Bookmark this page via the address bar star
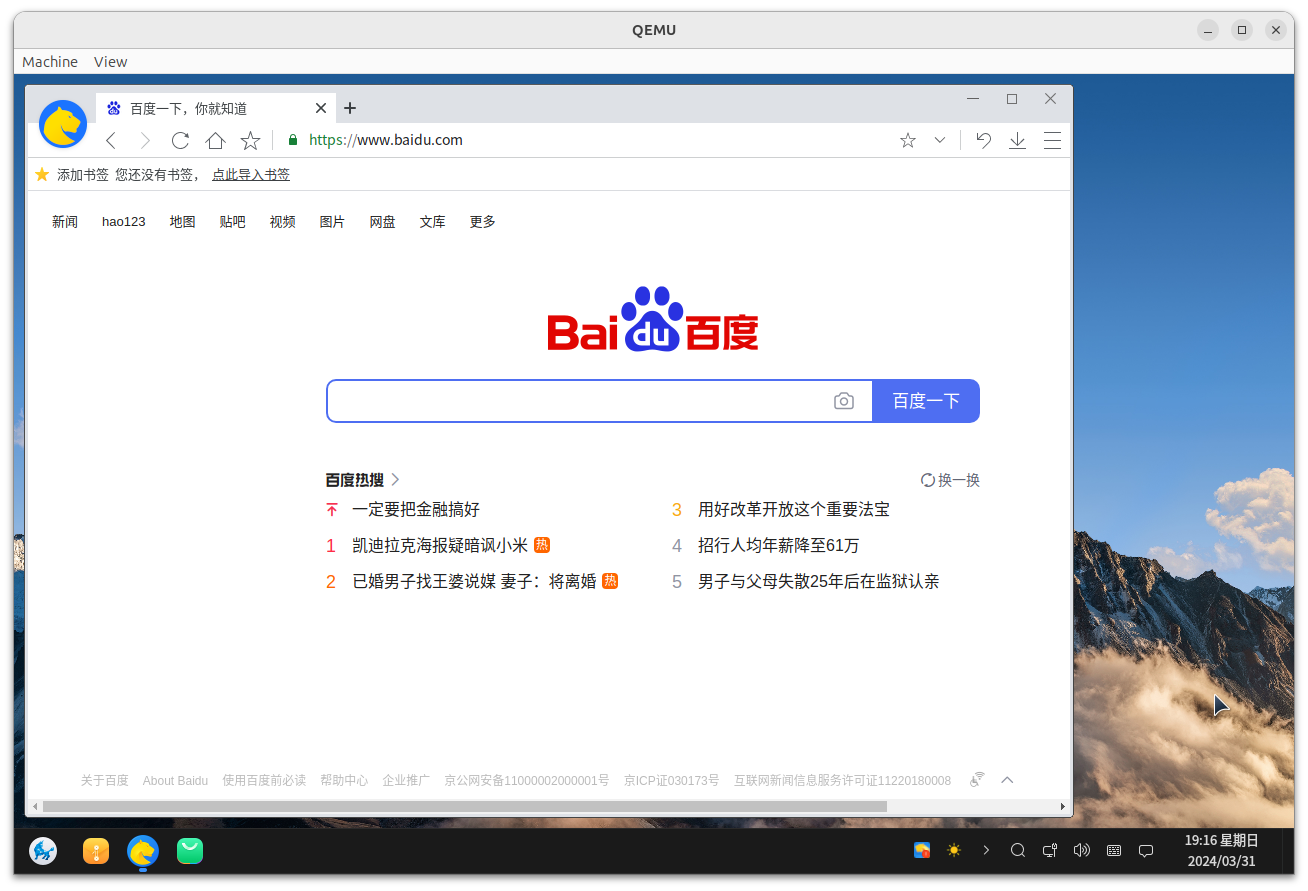This screenshot has height=891, width=1308. (908, 141)
